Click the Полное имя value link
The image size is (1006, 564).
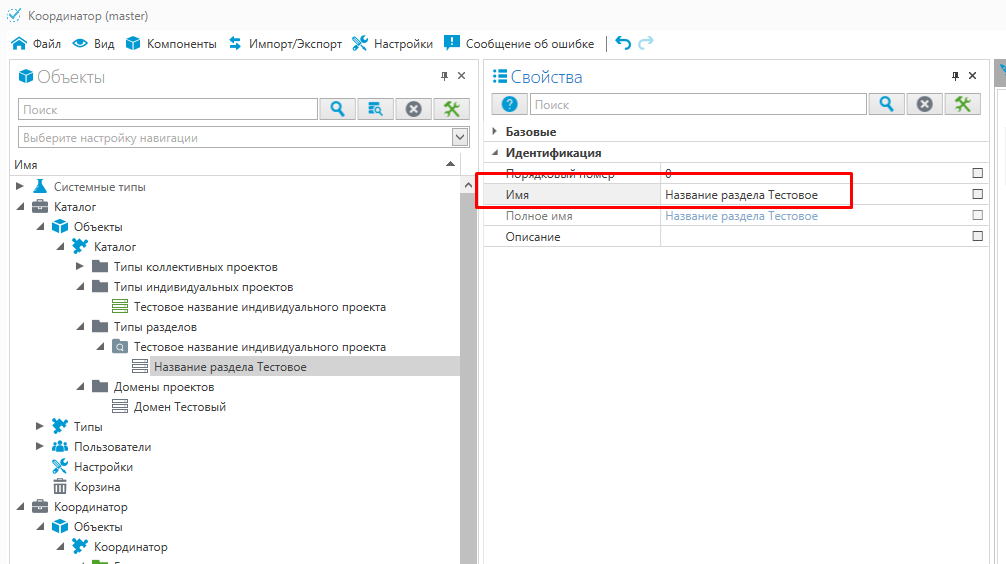pyautogui.click(x=741, y=216)
